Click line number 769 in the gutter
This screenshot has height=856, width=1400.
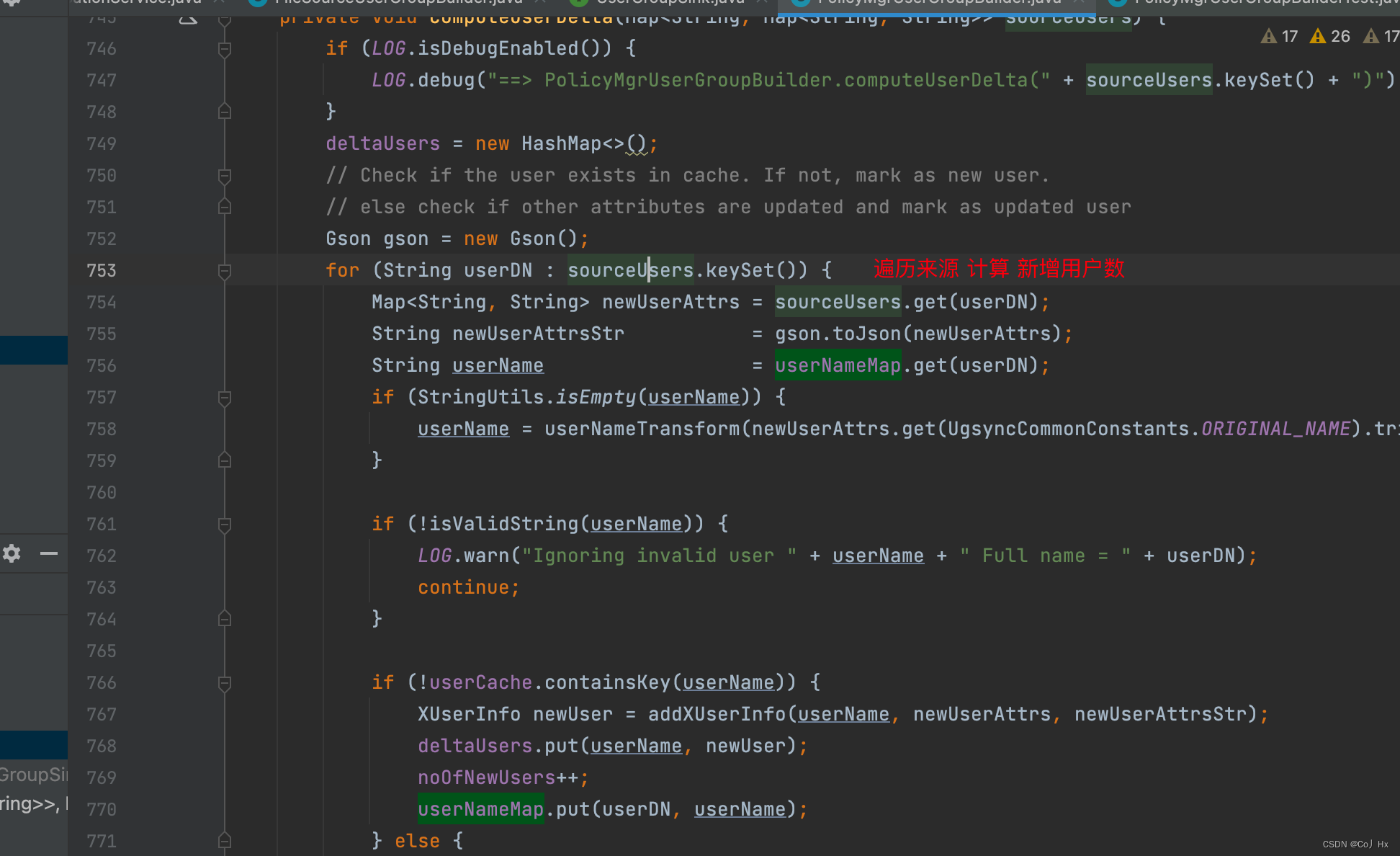102,777
